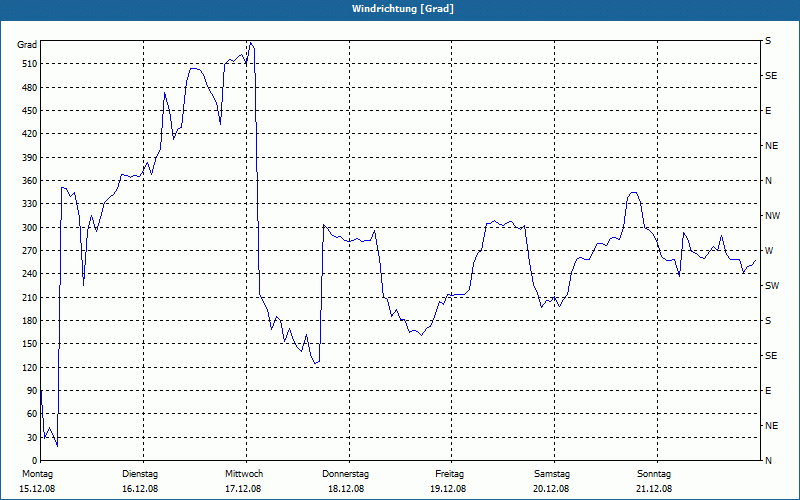Click the N compass label at the 0 line
The width and height of the screenshot is (800, 500).
pyautogui.click(x=768, y=461)
